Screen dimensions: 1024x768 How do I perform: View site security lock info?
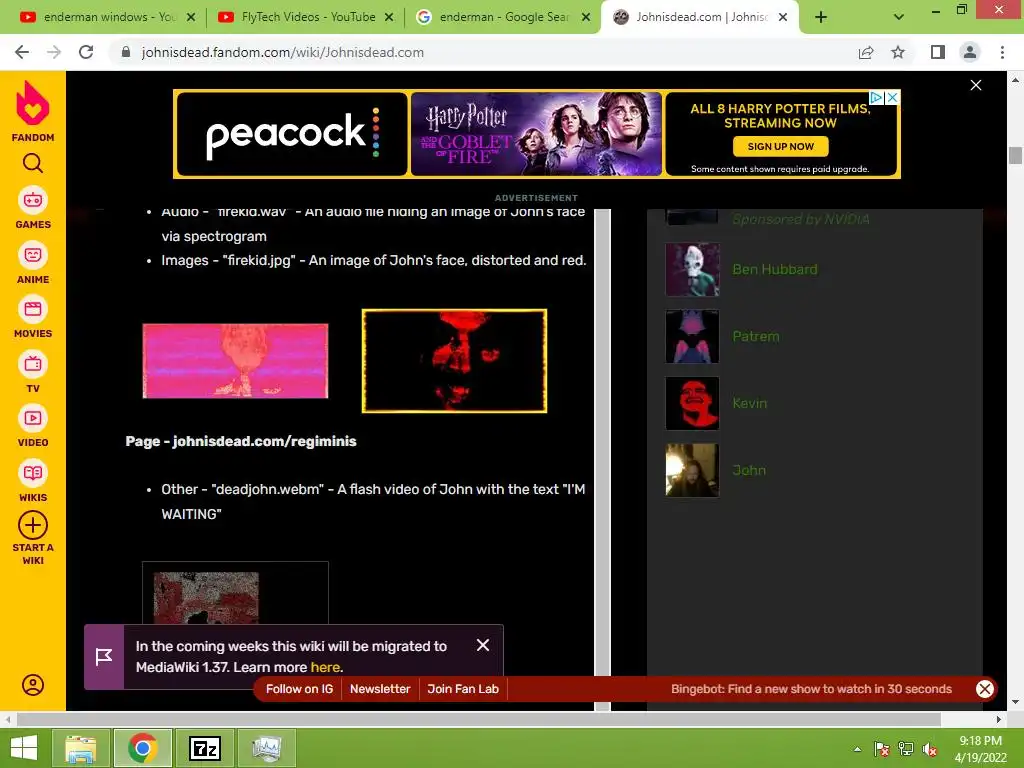tap(126, 52)
